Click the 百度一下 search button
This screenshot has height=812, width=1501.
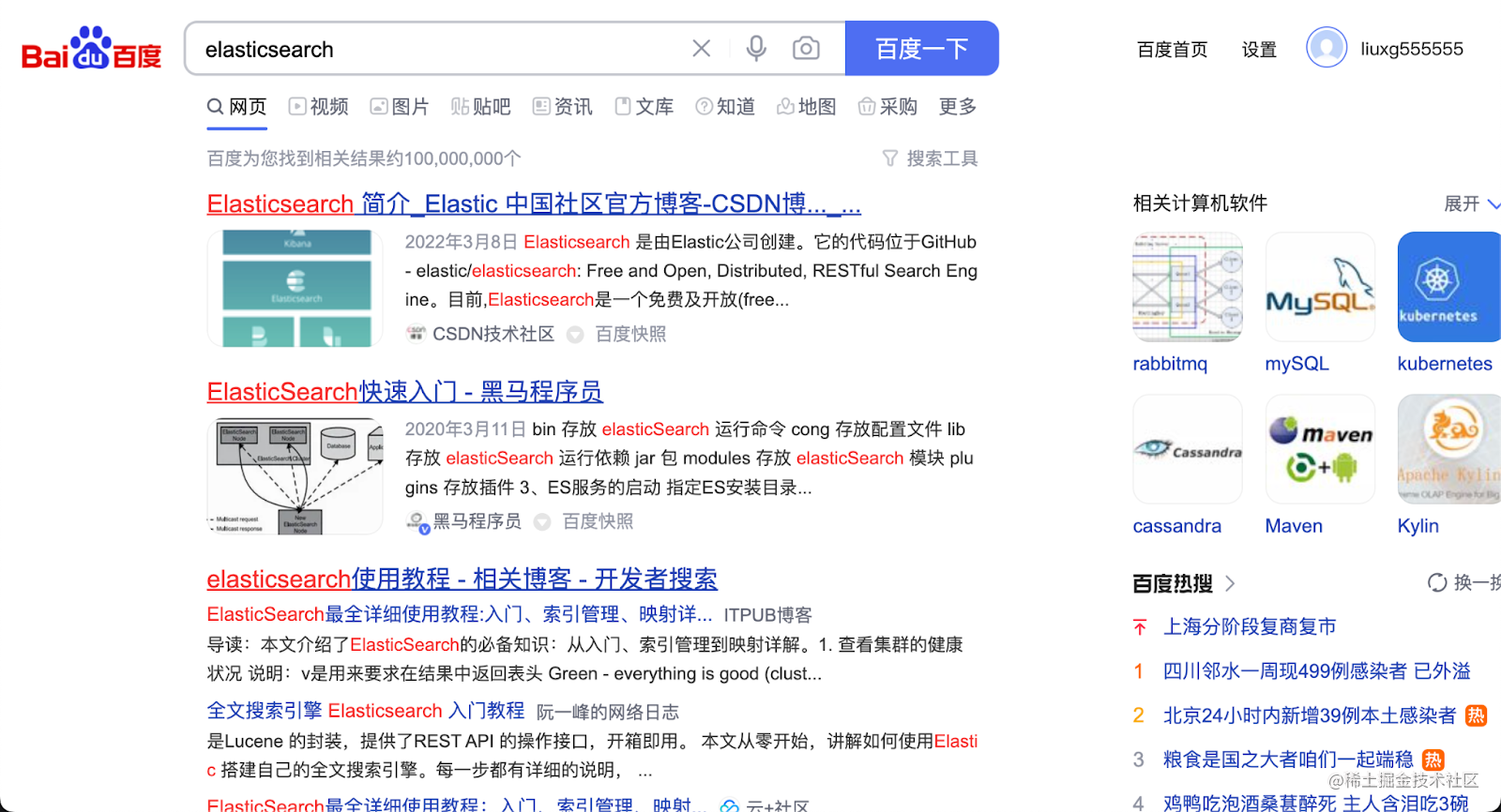pos(921,49)
